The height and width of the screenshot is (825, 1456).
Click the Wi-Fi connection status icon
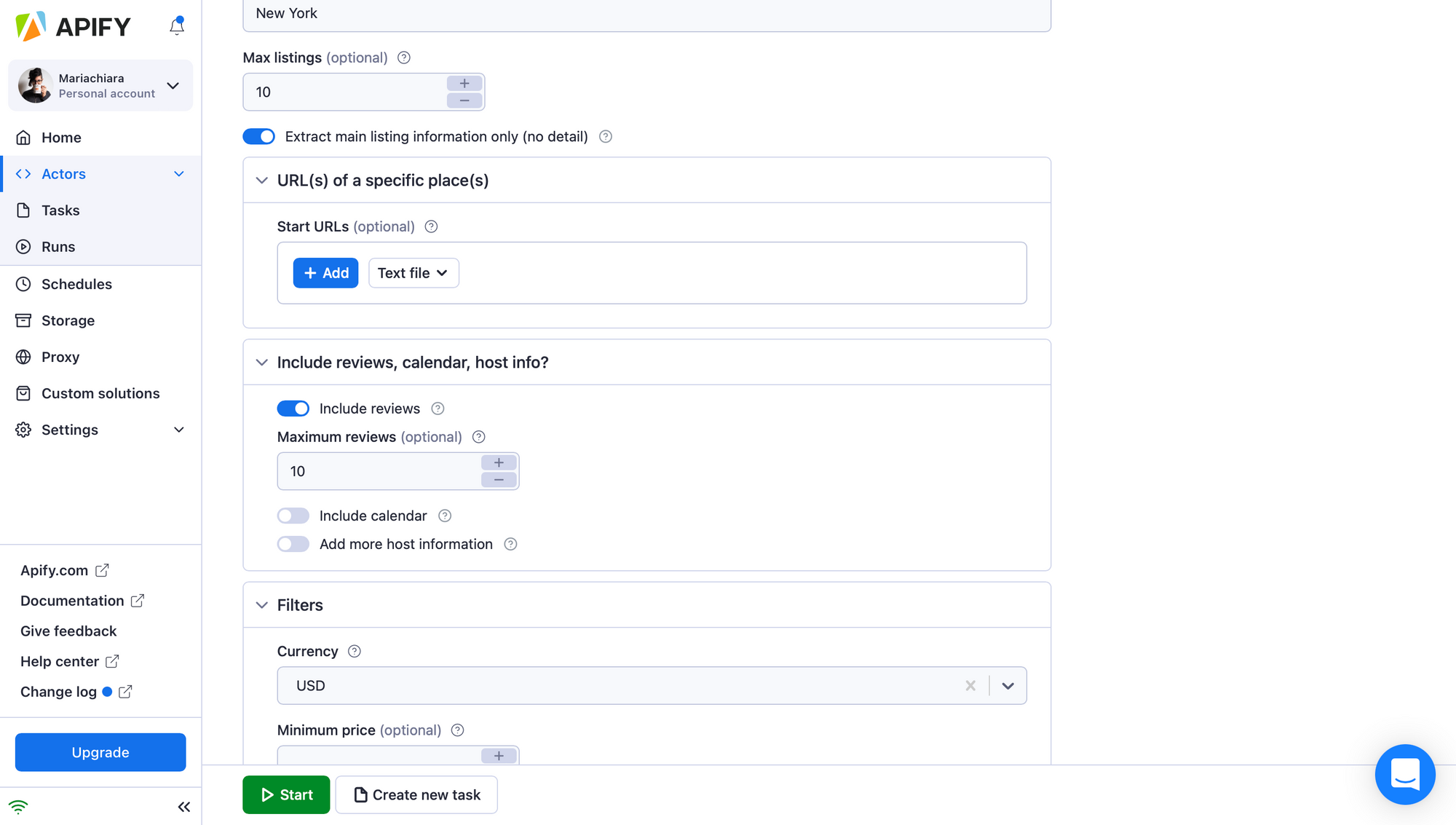tap(18, 807)
